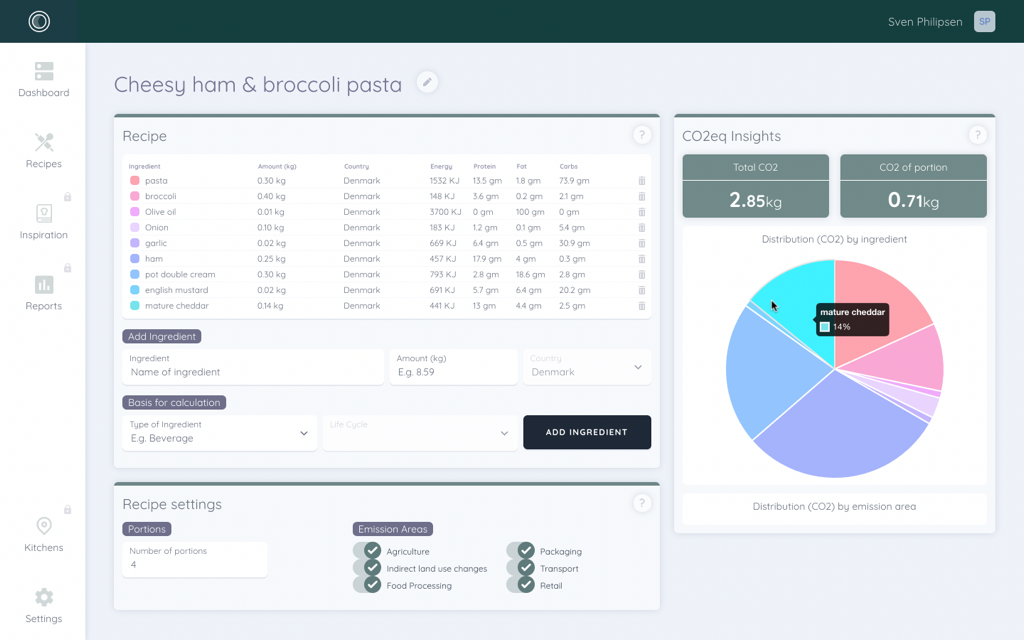Open user avatar SP in header
Screen dimensions: 1024x640
point(984,22)
